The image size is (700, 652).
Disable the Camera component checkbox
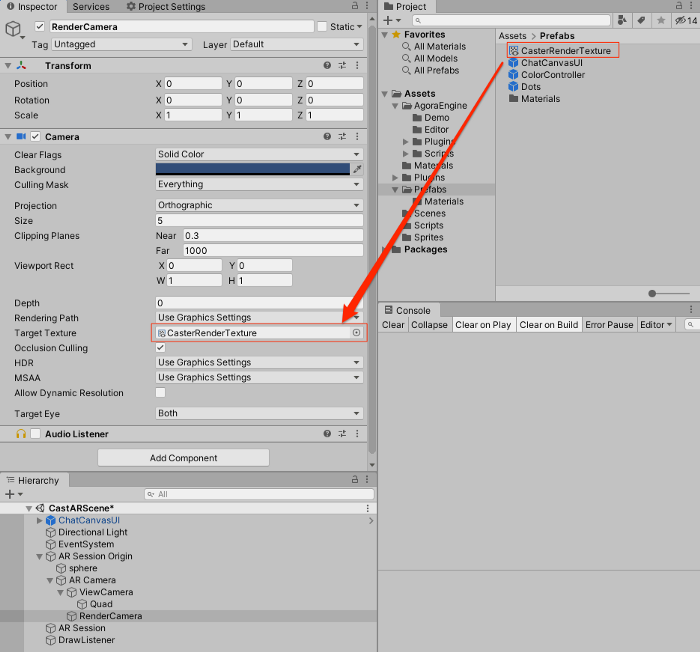pyautogui.click(x=35, y=137)
